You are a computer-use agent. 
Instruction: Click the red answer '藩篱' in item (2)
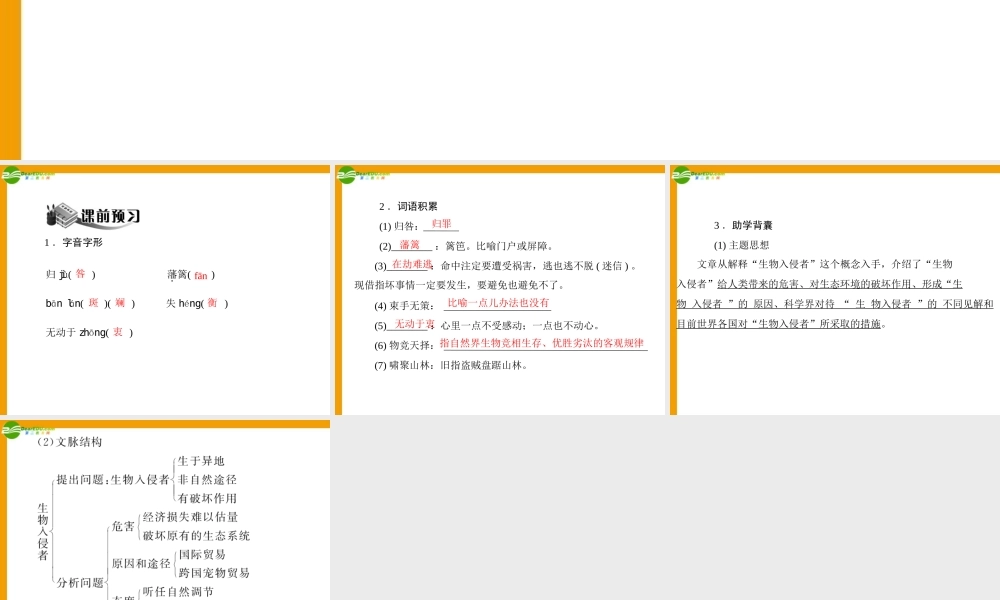pyautogui.click(x=410, y=245)
